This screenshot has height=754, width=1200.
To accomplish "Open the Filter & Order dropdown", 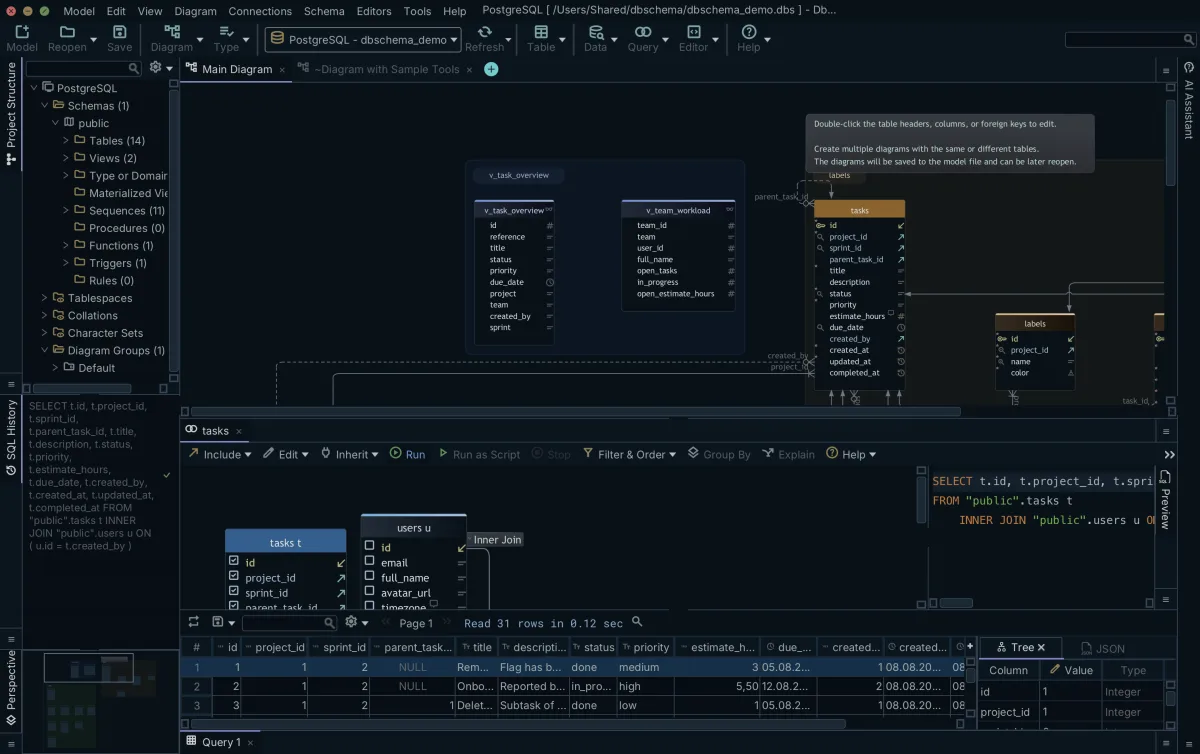I will [x=629, y=454].
